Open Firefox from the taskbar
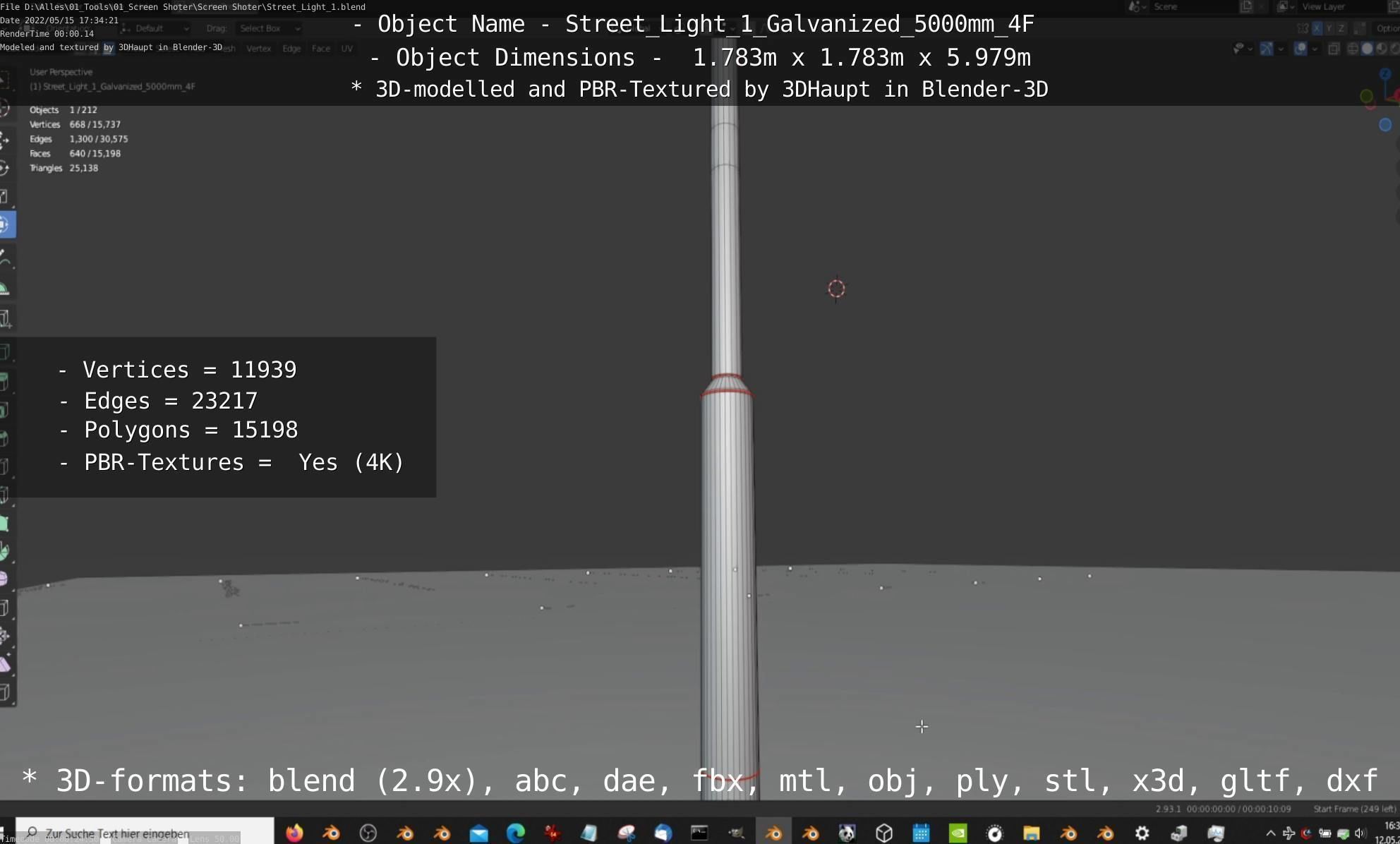This screenshot has width=1400, height=844. pyautogui.click(x=294, y=833)
